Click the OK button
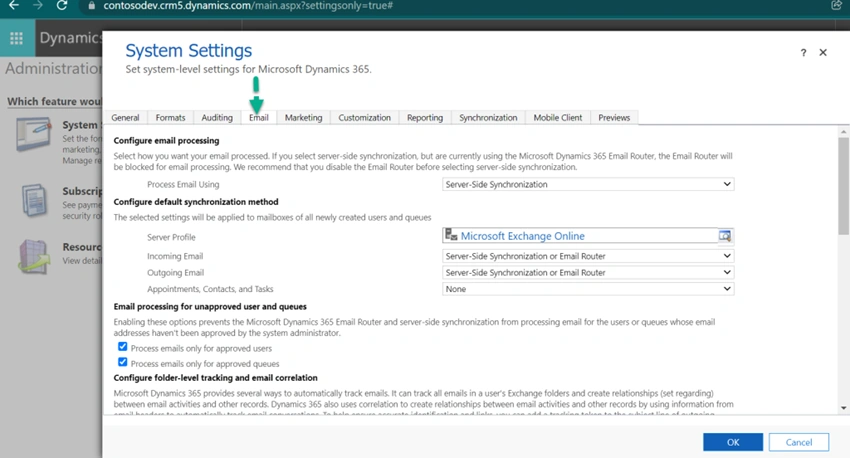The width and height of the screenshot is (850, 458). click(733, 442)
